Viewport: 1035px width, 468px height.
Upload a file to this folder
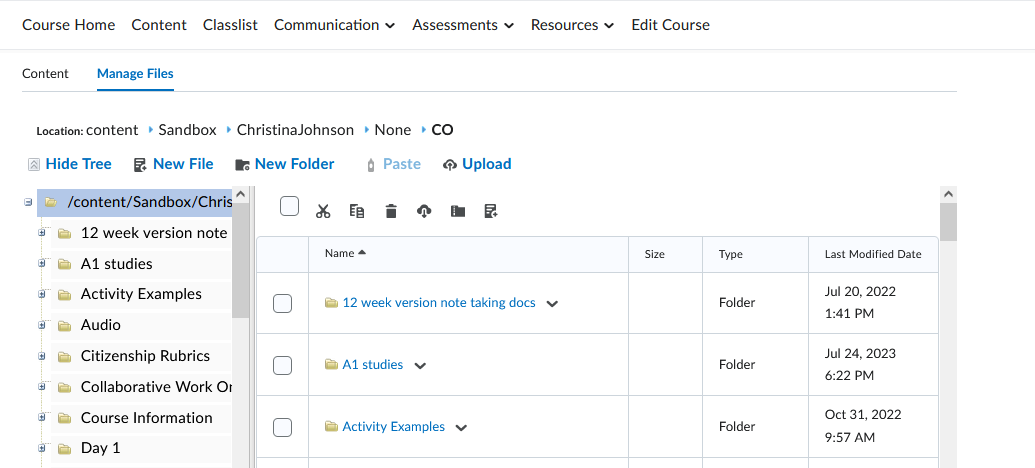pos(477,164)
